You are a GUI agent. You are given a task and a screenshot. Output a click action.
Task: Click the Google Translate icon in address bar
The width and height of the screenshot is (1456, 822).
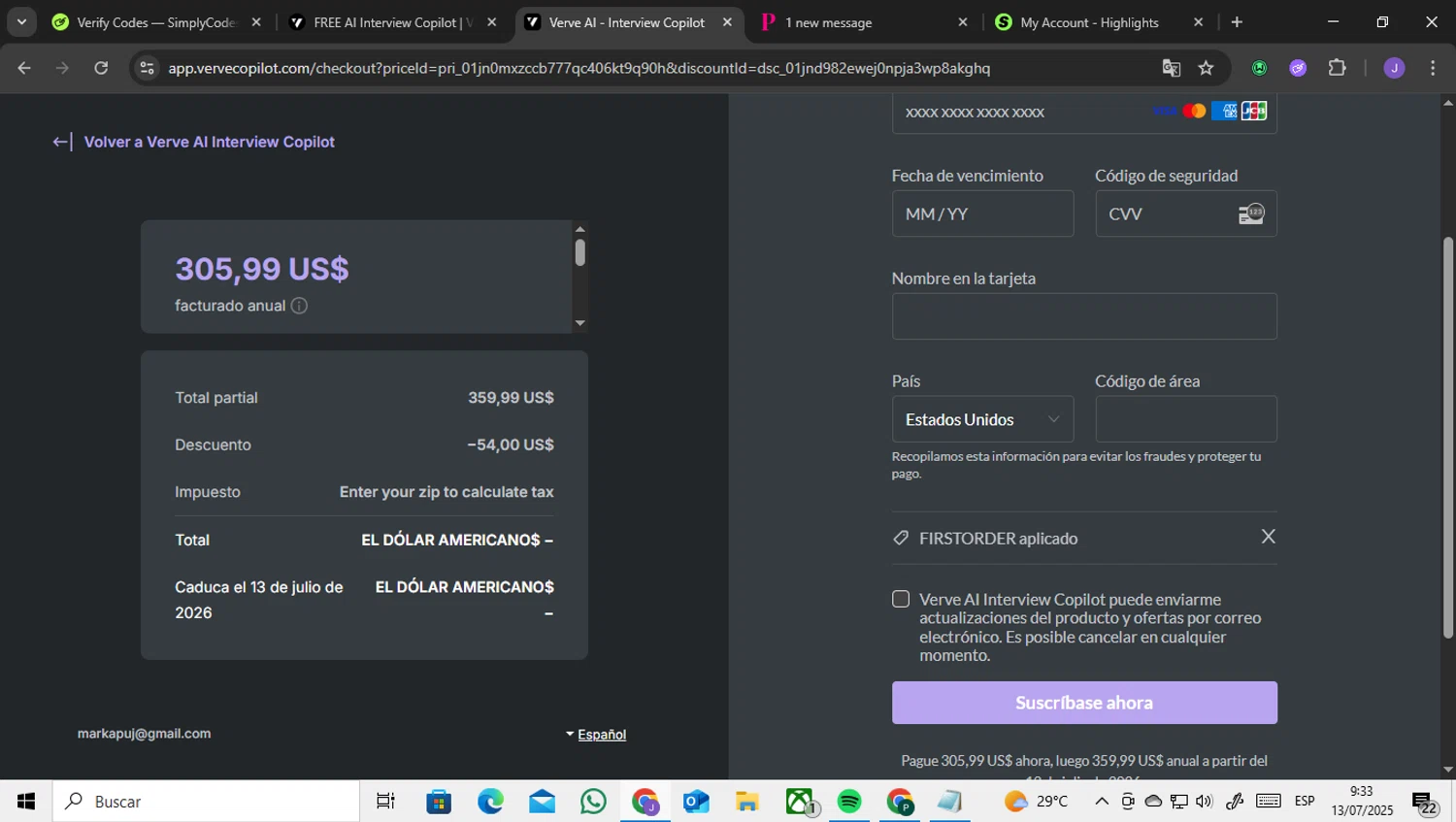1172,68
